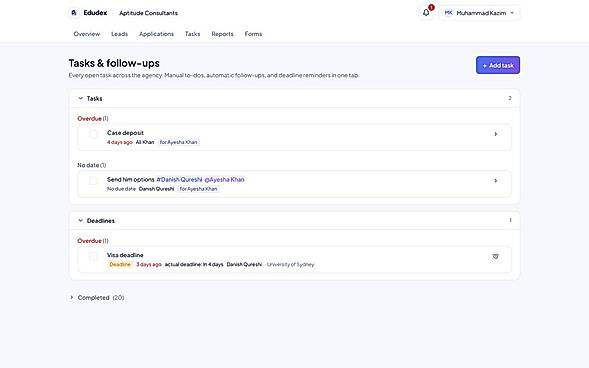Click the yellow Deadline badge

point(120,264)
